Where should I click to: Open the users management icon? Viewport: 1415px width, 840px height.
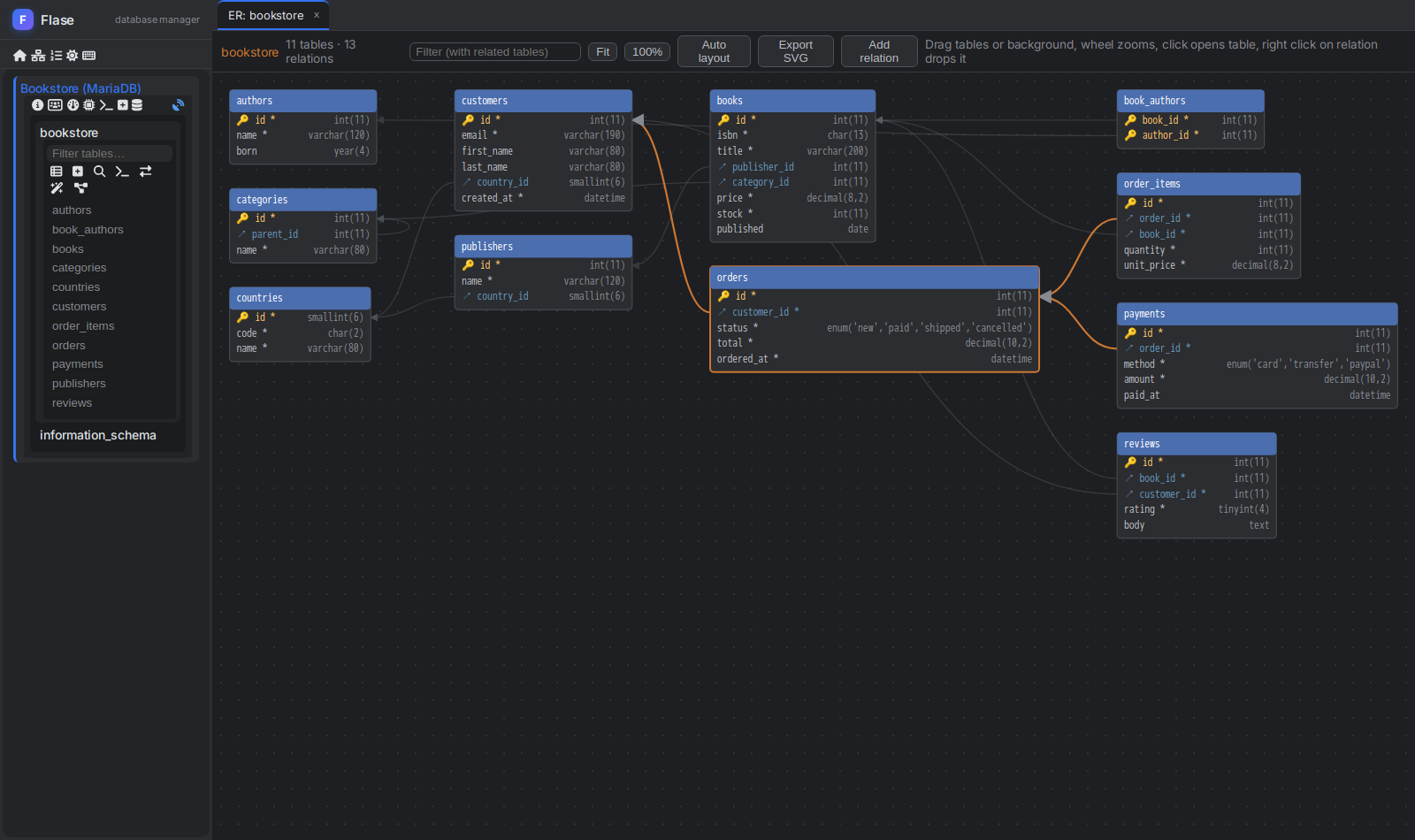coord(55,105)
